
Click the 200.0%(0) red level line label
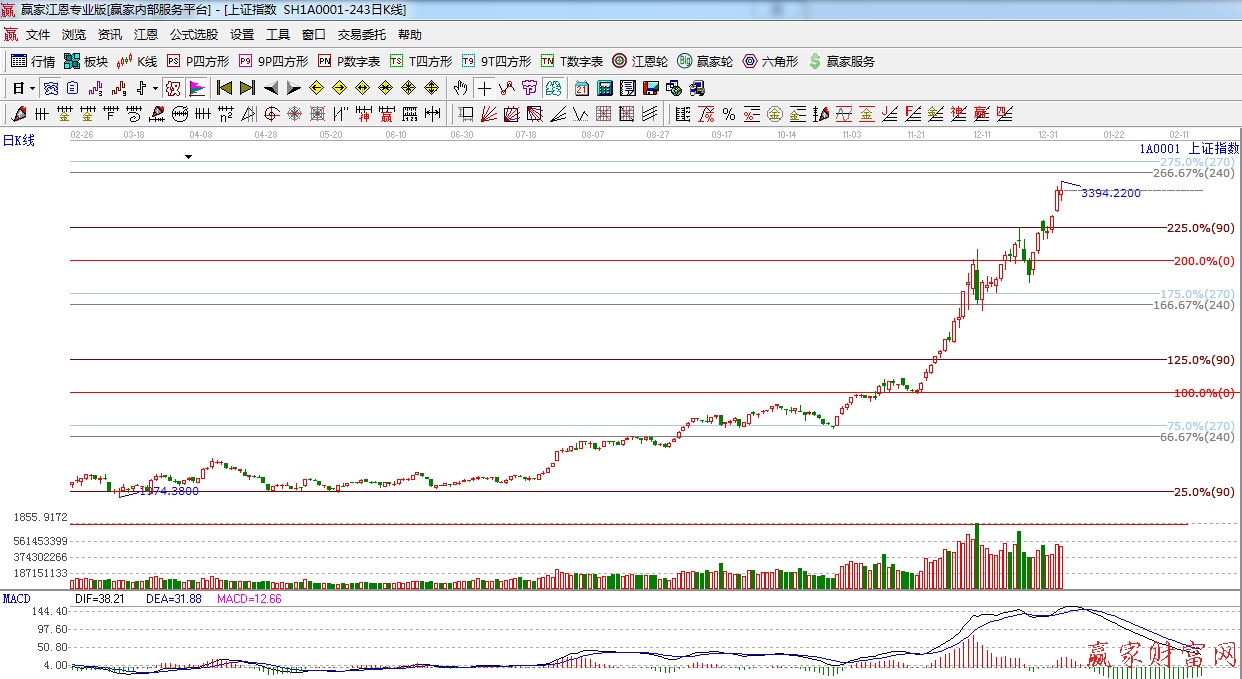[1204, 261]
